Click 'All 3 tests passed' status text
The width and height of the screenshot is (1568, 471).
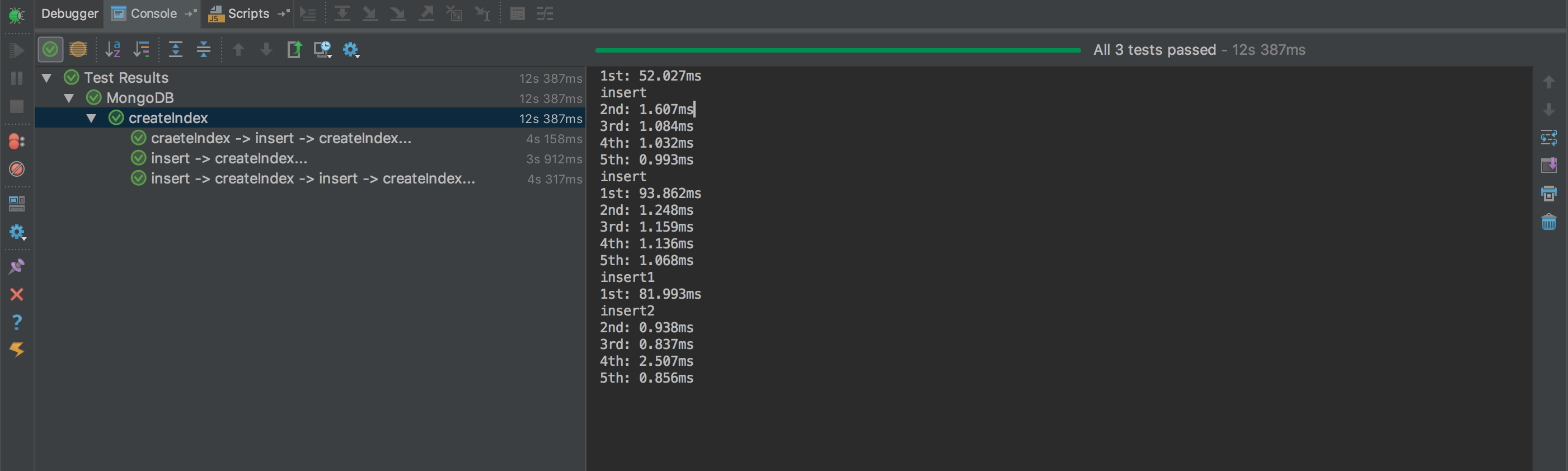pyautogui.click(x=1154, y=50)
